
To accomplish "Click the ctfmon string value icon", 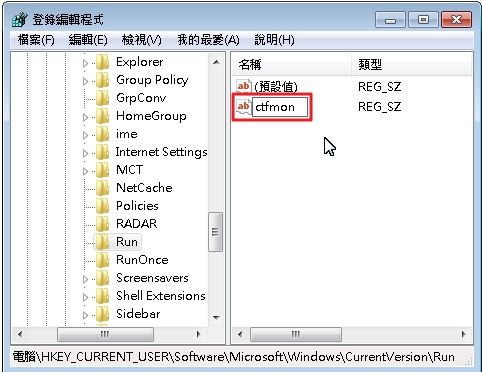I will [x=244, y=107].
